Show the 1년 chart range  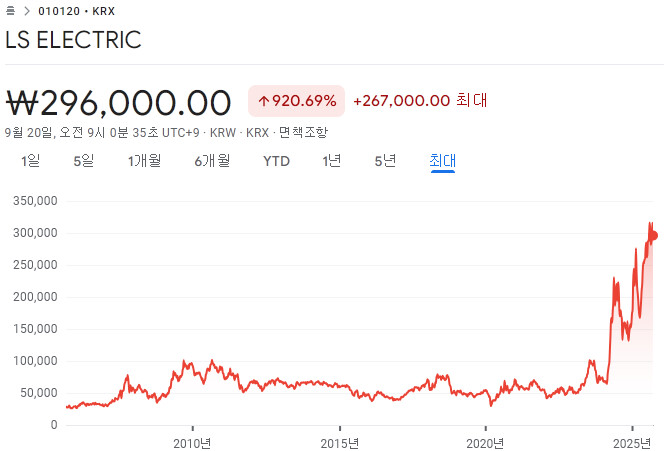[x=332, y=160]
